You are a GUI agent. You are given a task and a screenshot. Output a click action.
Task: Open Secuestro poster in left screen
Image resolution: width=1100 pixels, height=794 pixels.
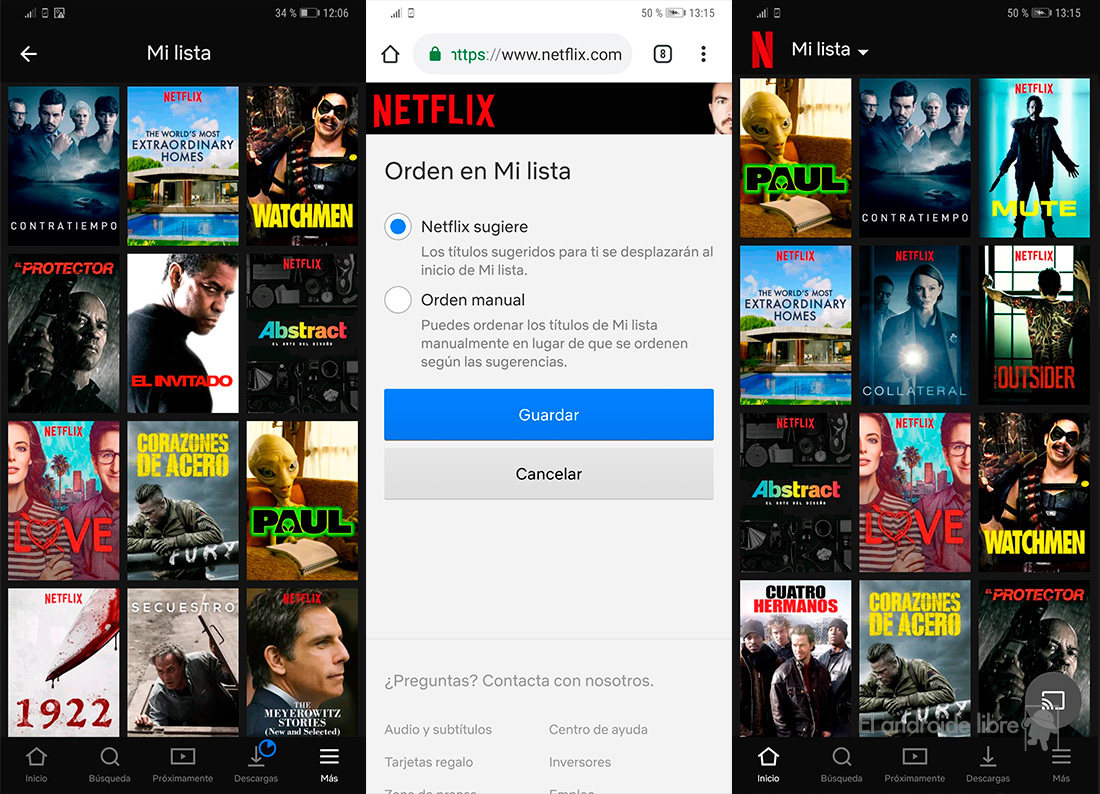click(x=183, y=663)
